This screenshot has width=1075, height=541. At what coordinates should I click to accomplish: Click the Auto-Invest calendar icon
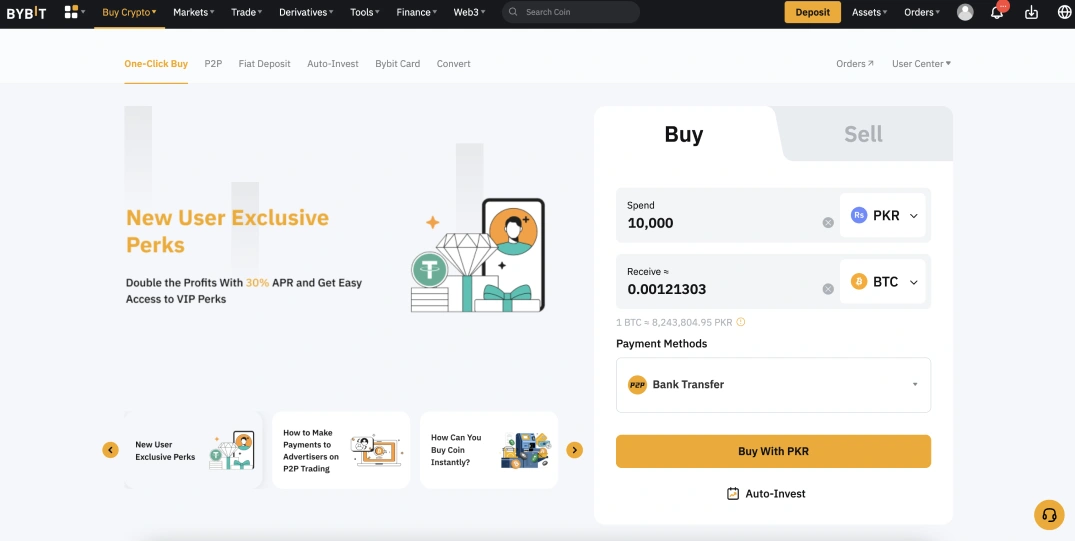click(733, 494)
